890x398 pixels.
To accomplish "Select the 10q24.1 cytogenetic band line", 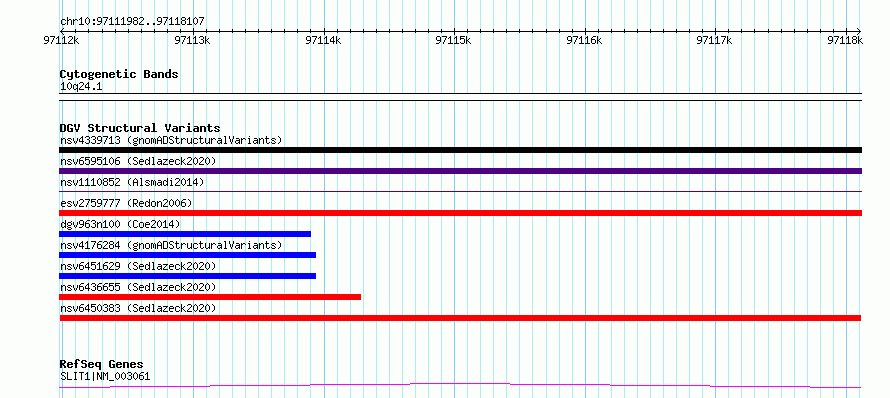I will coord(460,97).
